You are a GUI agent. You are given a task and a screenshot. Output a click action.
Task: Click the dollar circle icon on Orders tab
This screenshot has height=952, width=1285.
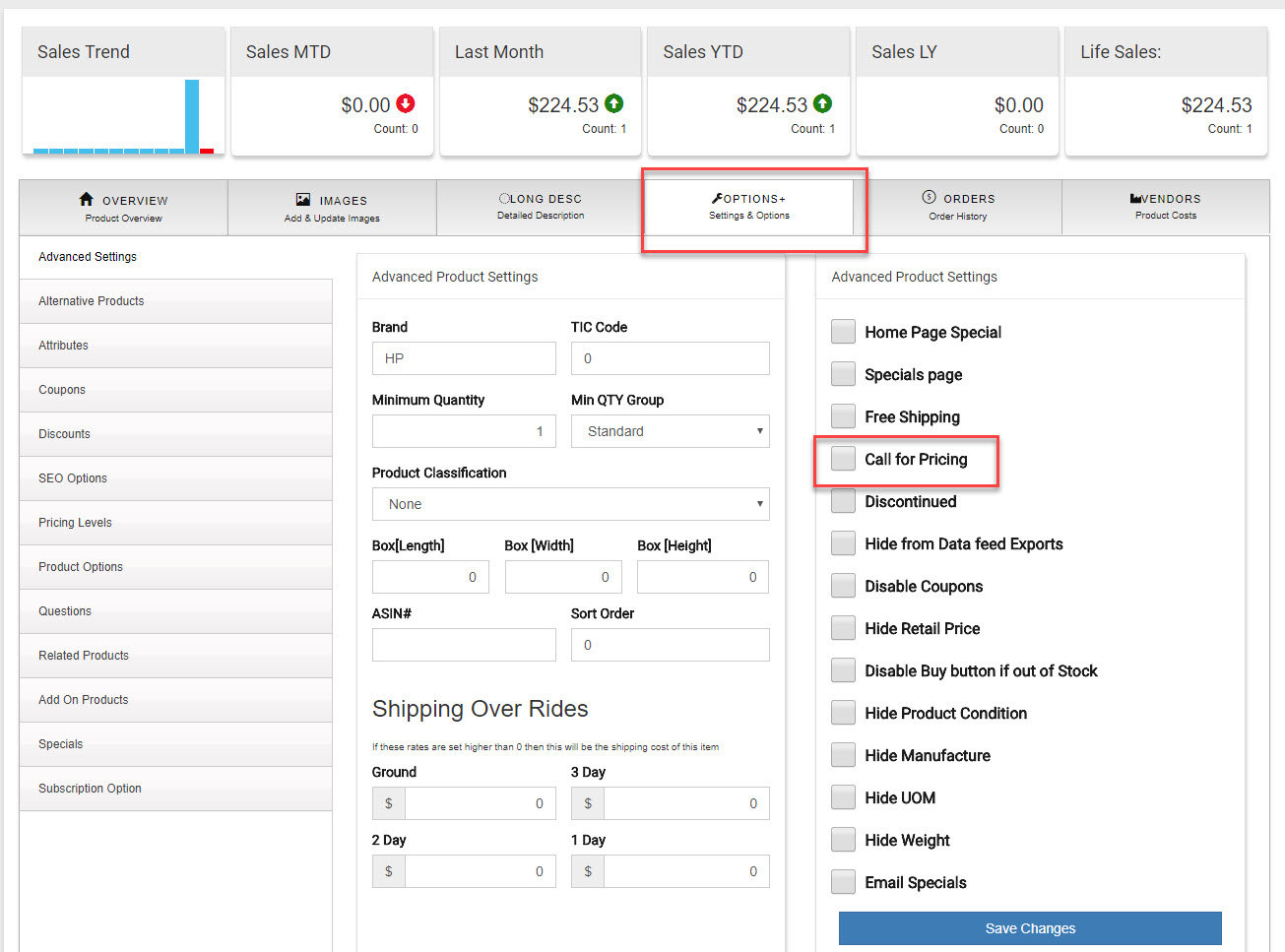point(929,197)
